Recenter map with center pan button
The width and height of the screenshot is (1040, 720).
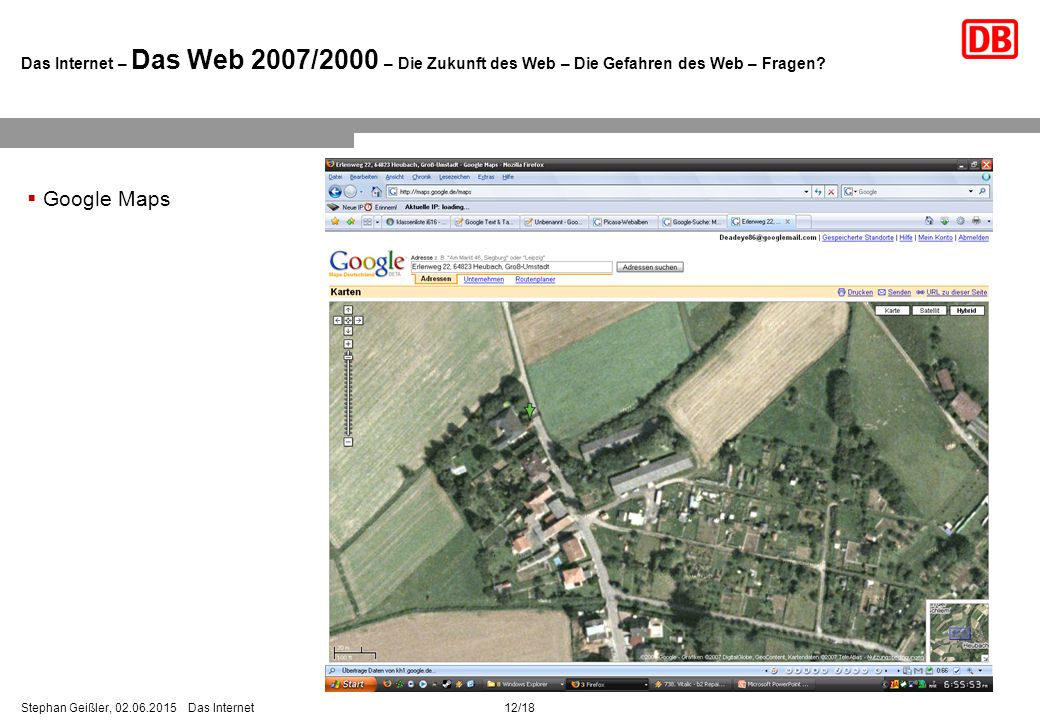[348, 320]
